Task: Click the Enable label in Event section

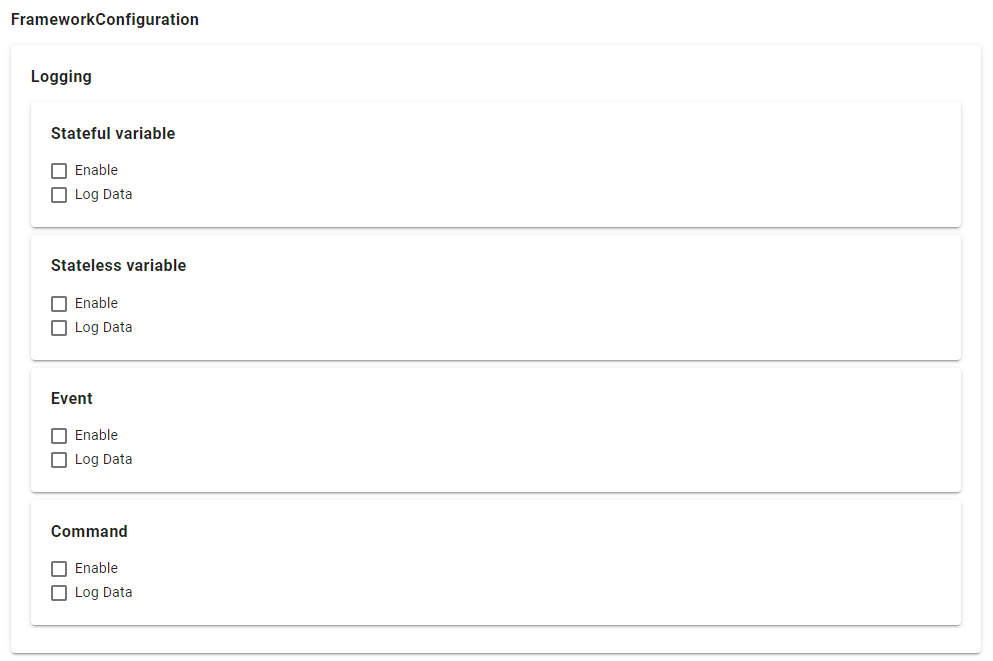Action: [96, 435]
